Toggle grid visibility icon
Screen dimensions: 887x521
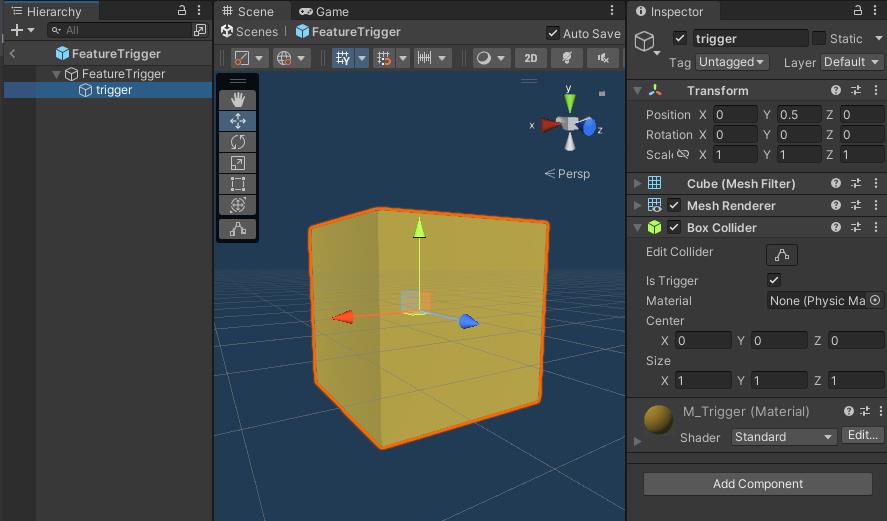tap(343, 58)
